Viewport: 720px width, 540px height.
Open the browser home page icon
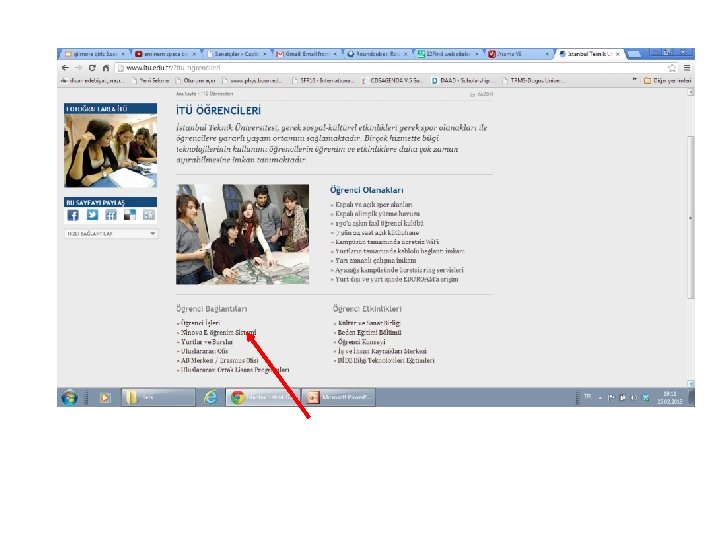106,68
